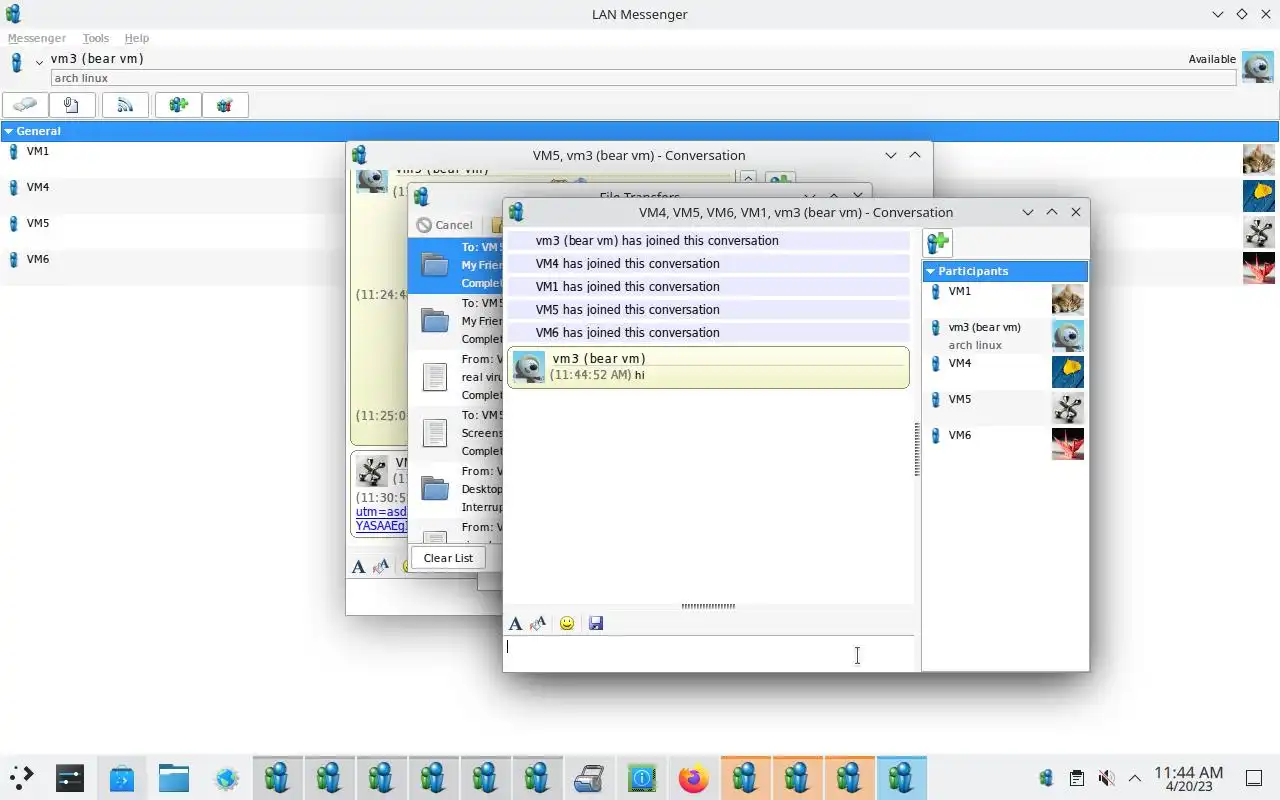
Task: Open the clipboard tray icon
Action: point(1076,778)
